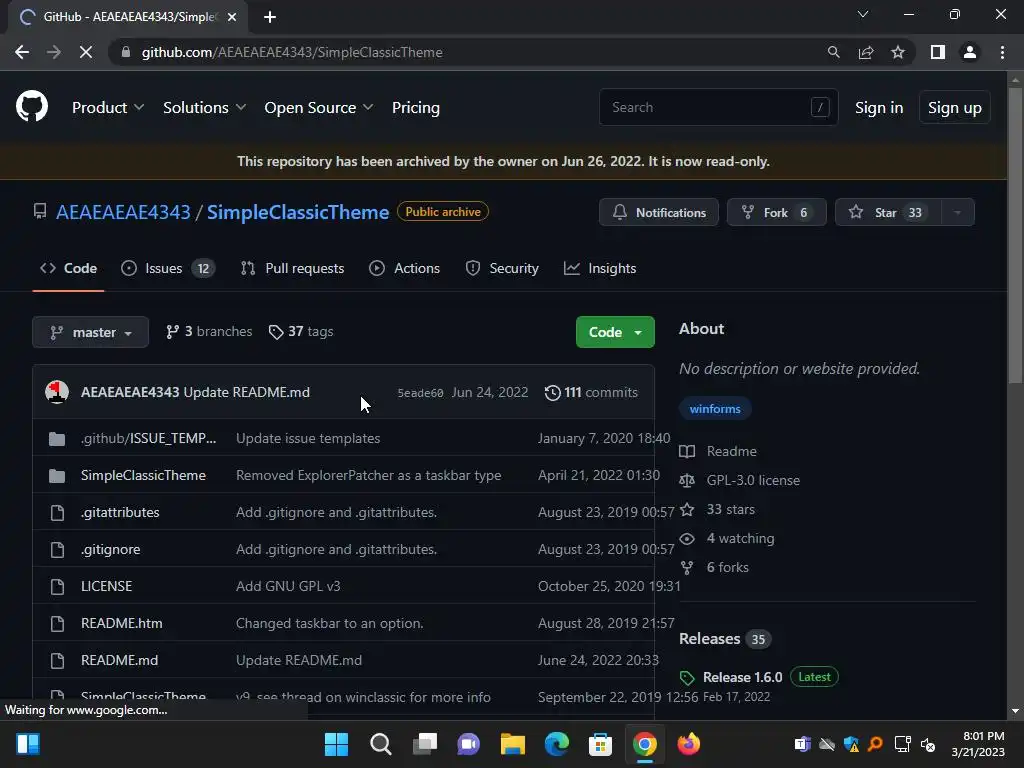
Task: Open the LICENSE file
Action: [106, 586]
